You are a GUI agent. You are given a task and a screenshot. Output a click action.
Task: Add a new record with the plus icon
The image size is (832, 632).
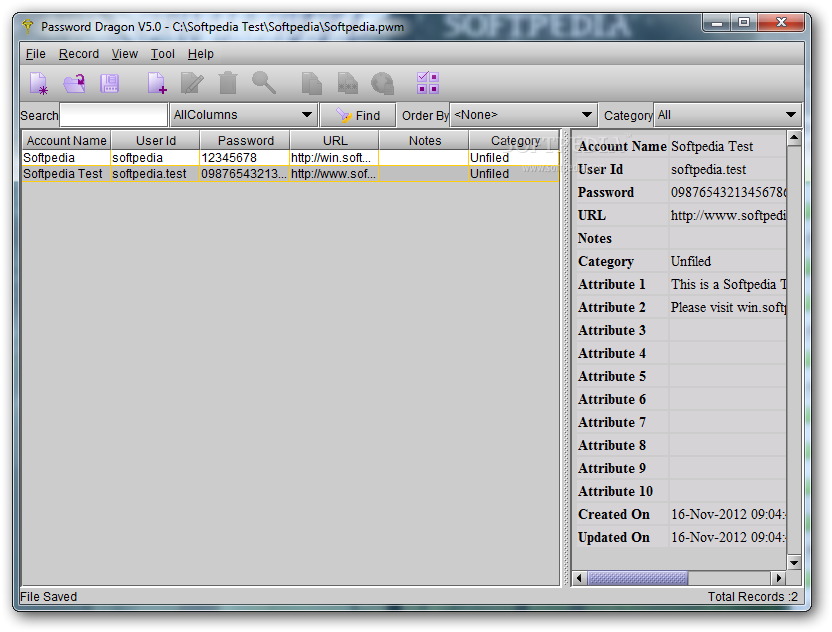(x=157, y=83)
